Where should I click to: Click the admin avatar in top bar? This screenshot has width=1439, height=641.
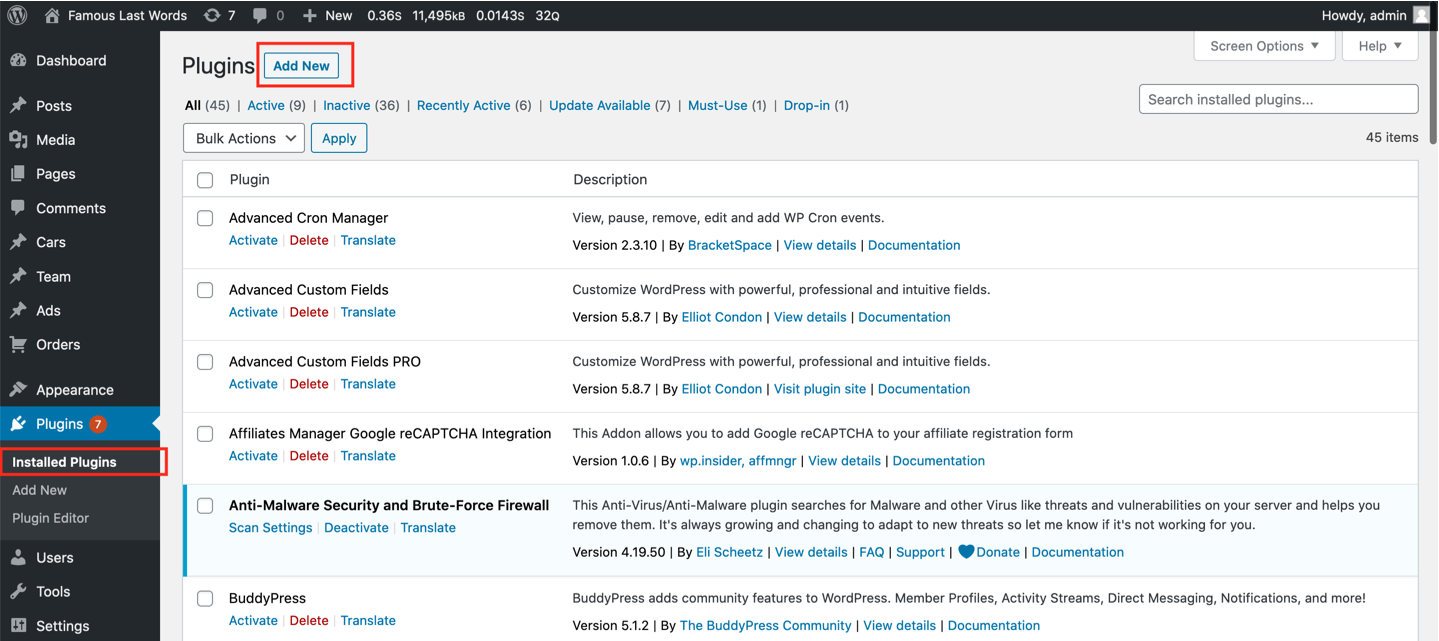1421,15
